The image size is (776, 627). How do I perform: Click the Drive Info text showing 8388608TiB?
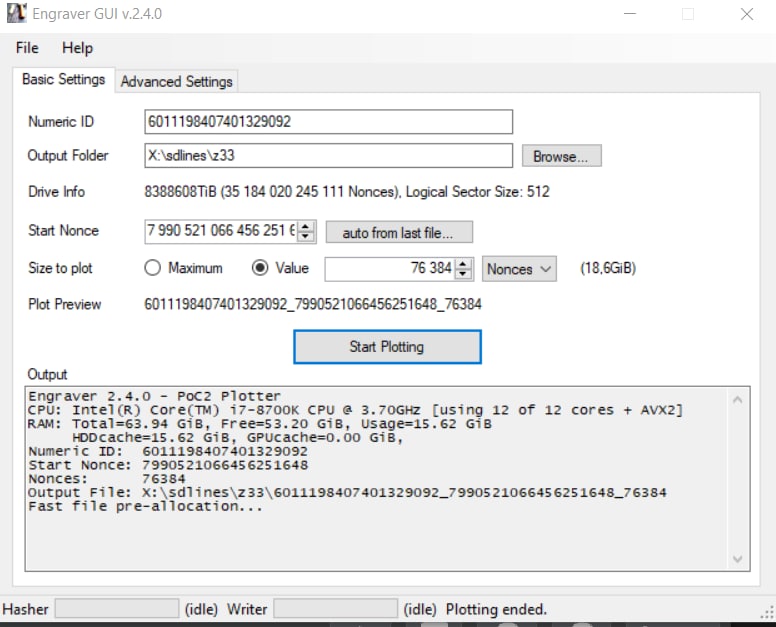click(347, 192)
